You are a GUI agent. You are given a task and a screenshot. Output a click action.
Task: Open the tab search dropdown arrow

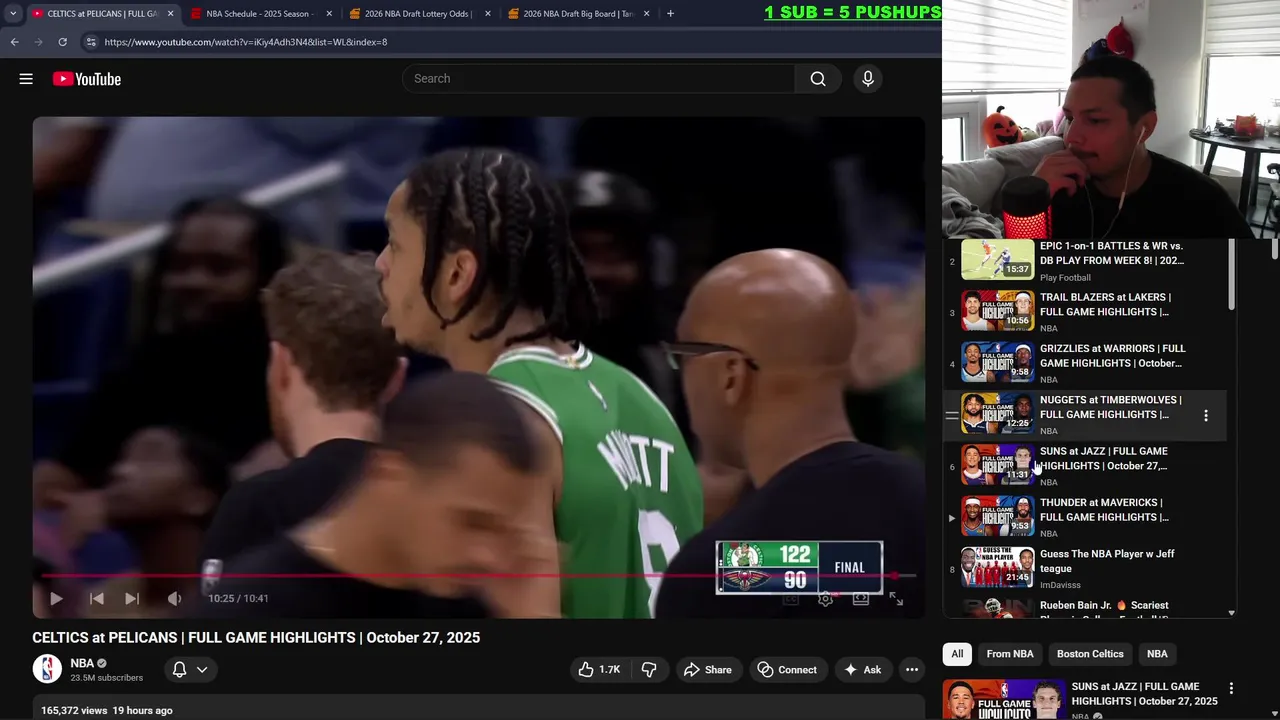tap(13, 14)
